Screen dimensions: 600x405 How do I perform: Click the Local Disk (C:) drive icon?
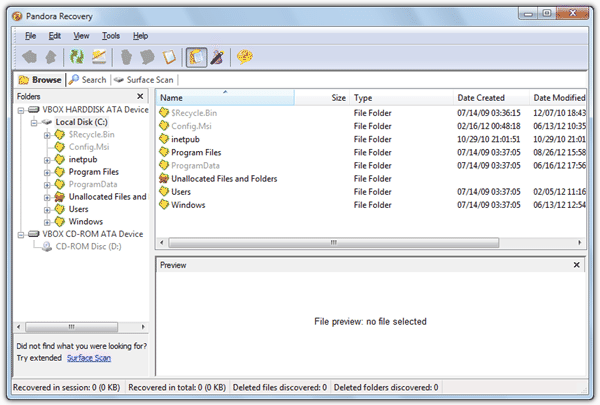coord(46,122)
